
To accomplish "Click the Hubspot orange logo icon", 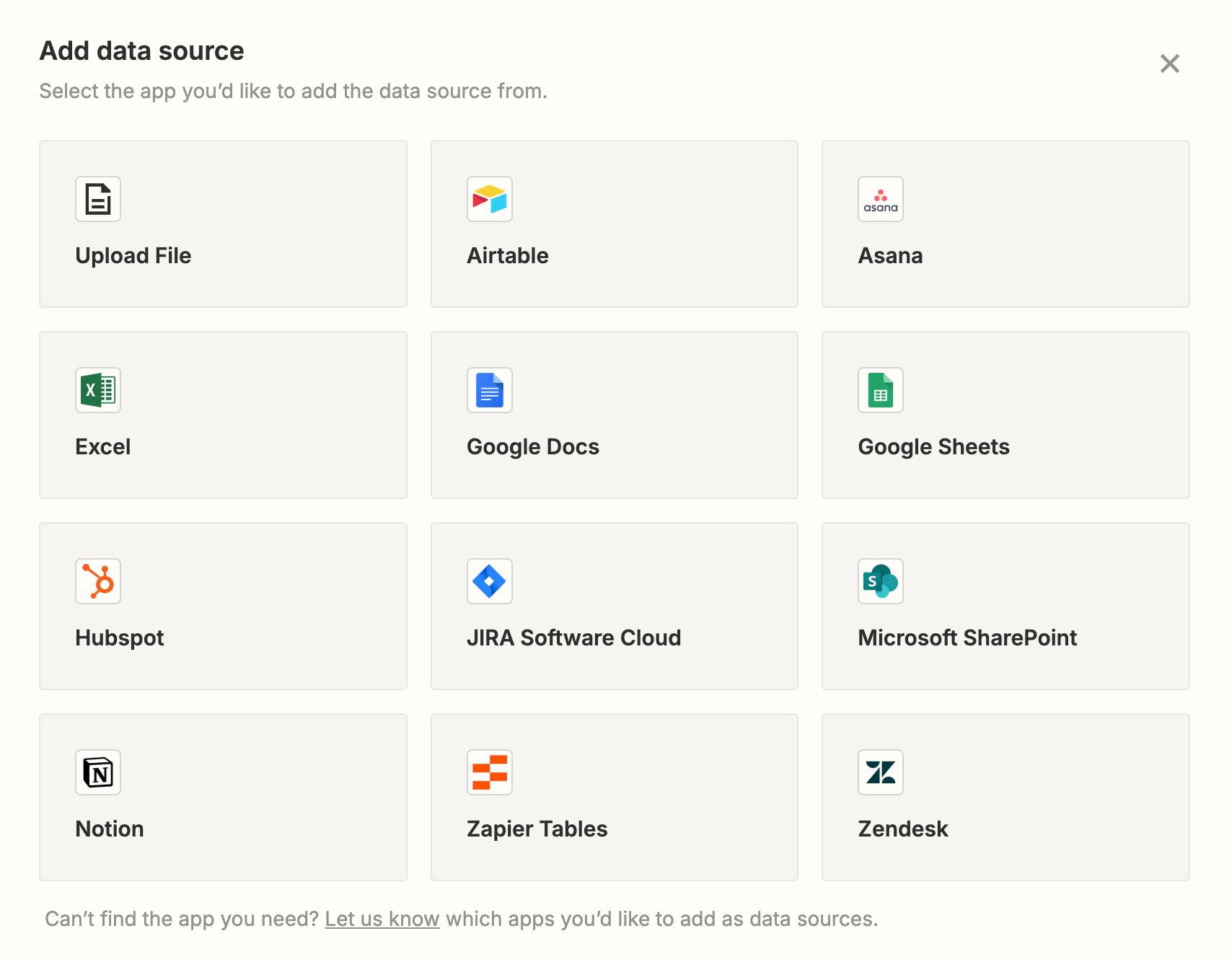I will 98,581.
